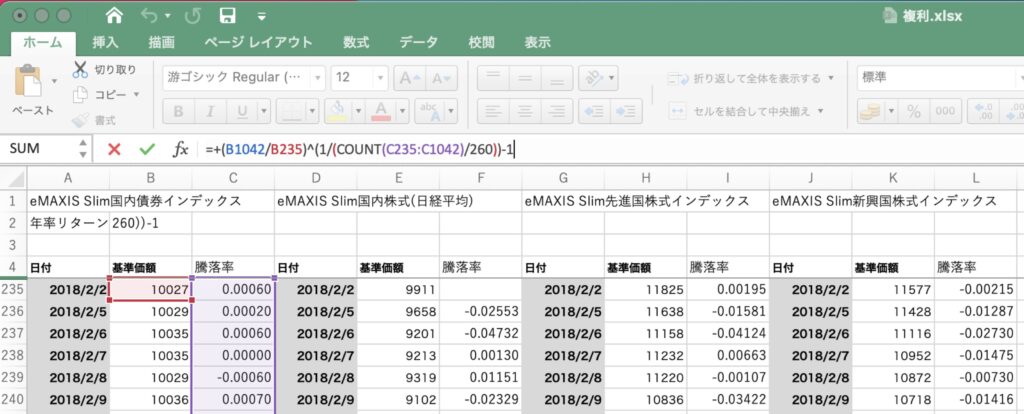
Task: Confirm formula with green checkmark
Action: click(x=147, y=150)
